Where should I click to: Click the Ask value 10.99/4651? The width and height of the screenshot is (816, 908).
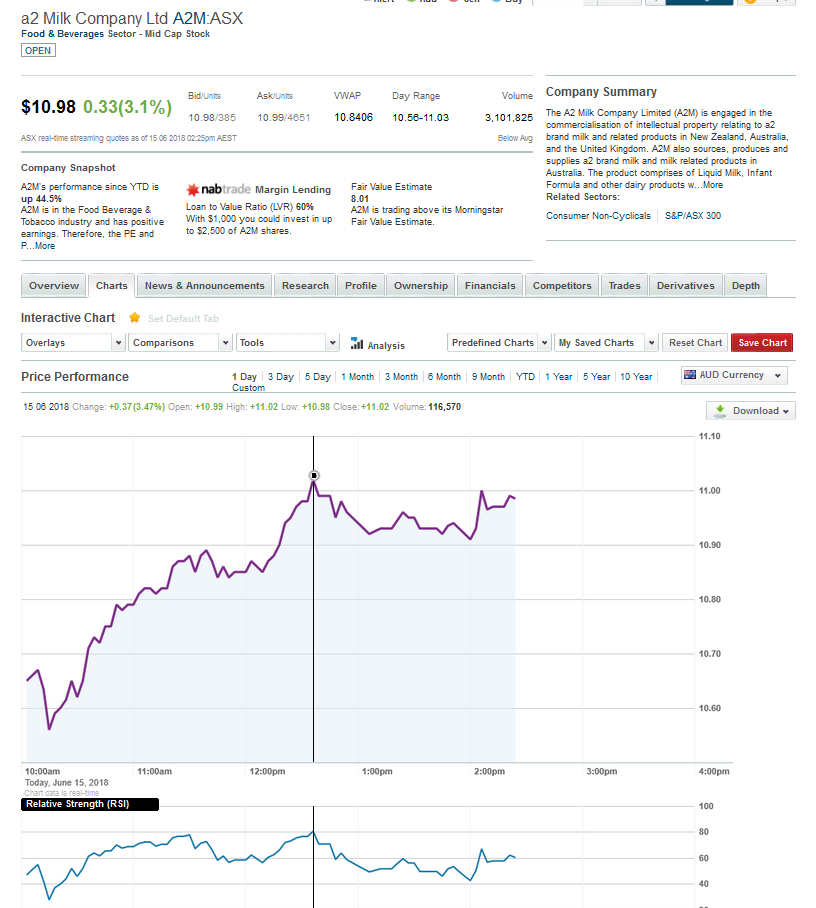pos(284,118)
